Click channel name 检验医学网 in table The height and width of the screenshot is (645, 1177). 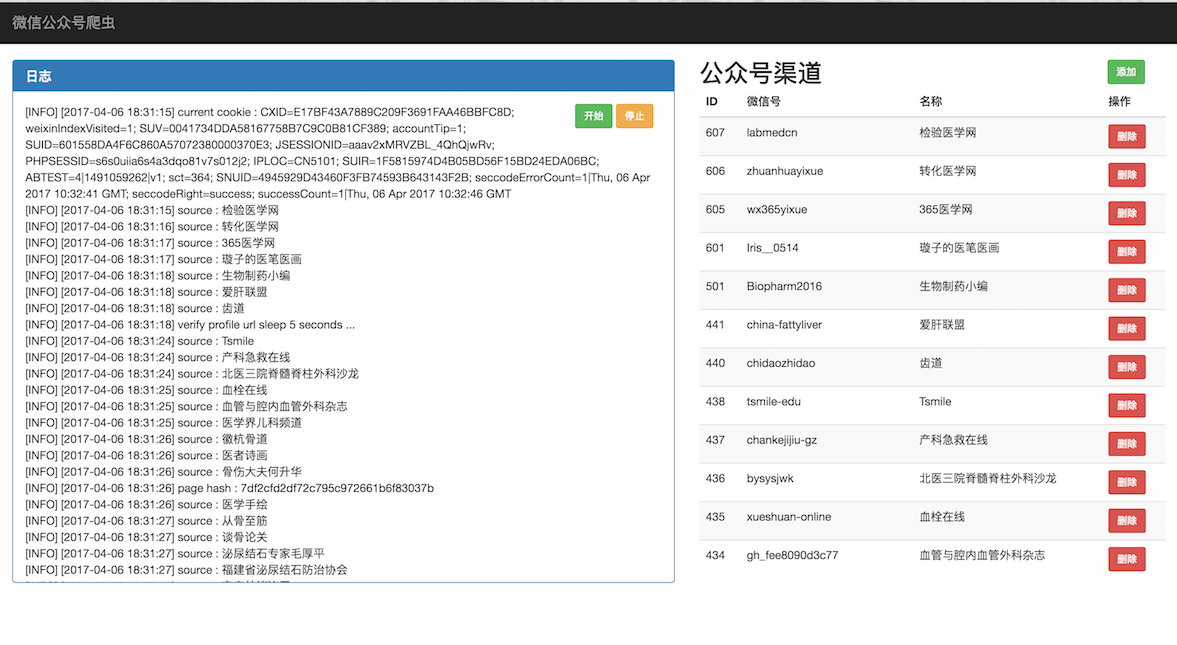click(947, 133)
